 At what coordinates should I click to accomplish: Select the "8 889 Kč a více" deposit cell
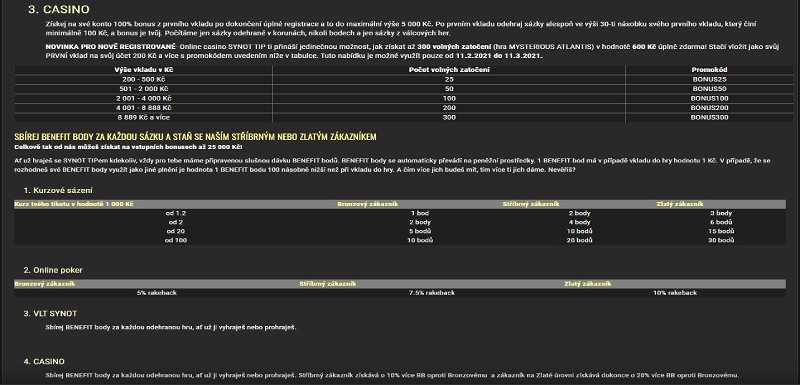[x=143, y=118]
